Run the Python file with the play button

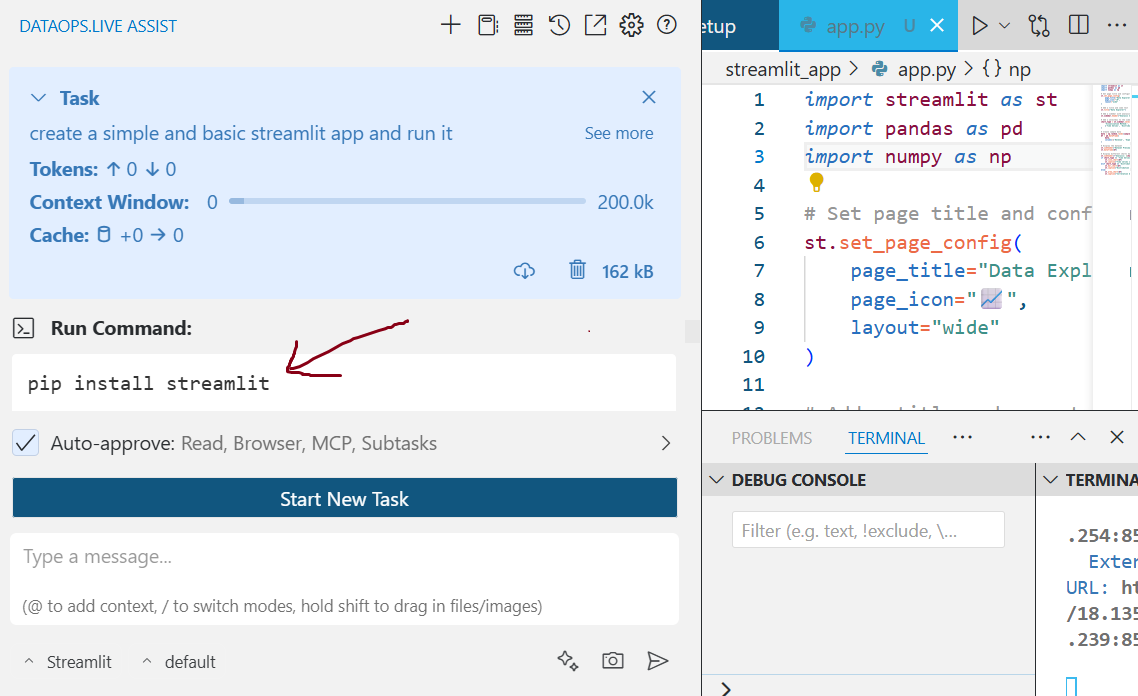[x=980, y=25]
